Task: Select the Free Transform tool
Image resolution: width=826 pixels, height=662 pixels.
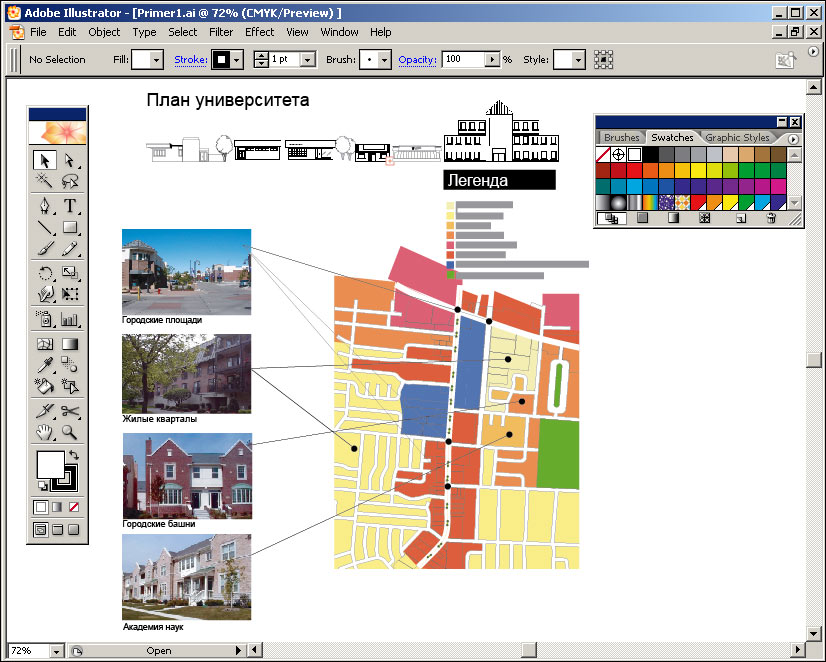Action: [70, 294]
